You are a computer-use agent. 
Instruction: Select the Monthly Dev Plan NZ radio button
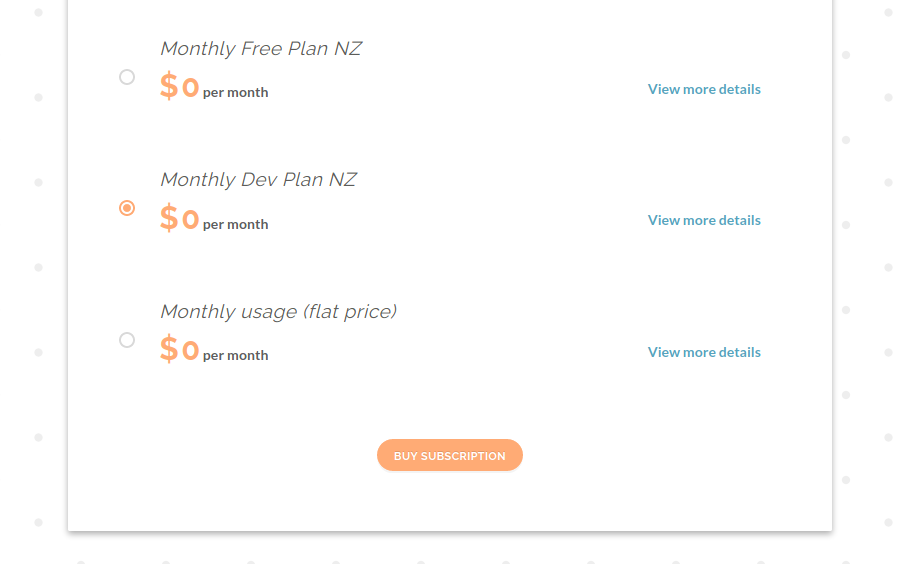pyautogui.click(x=127, y=208)
